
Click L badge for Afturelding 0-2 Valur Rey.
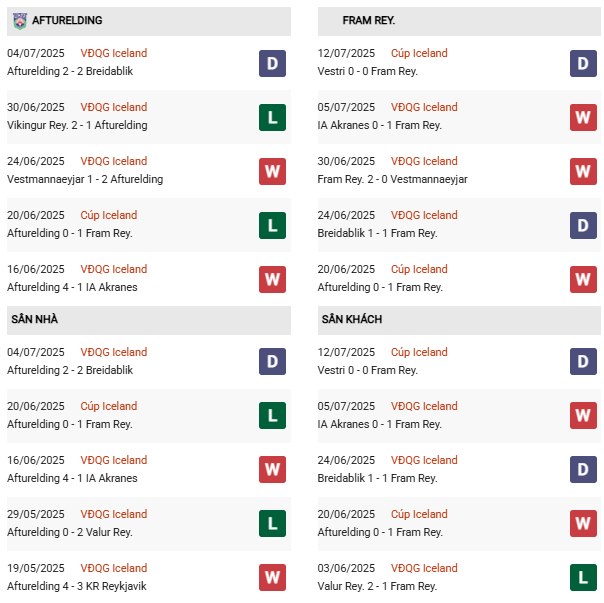(x=272, y=524)
